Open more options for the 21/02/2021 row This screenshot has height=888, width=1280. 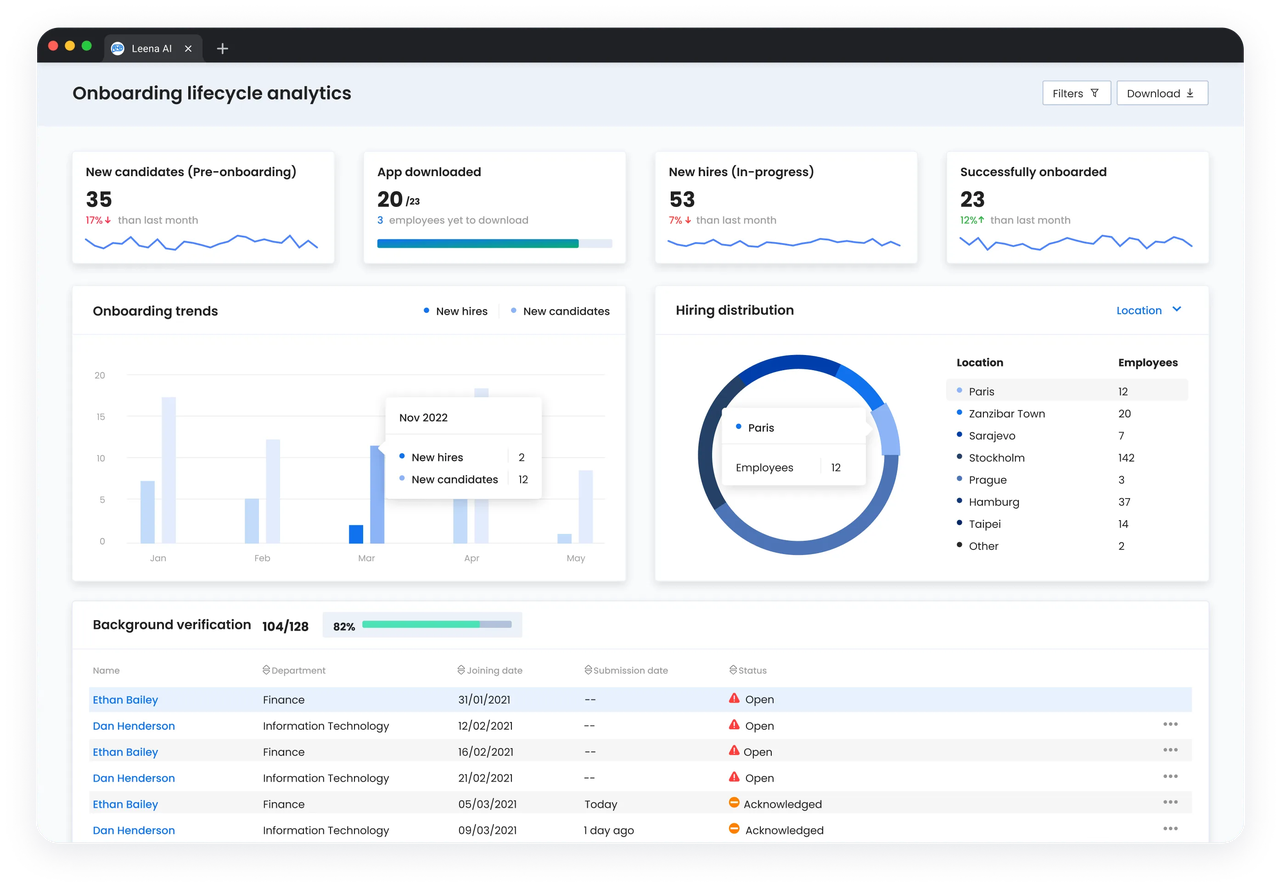tap(1170, 776)
